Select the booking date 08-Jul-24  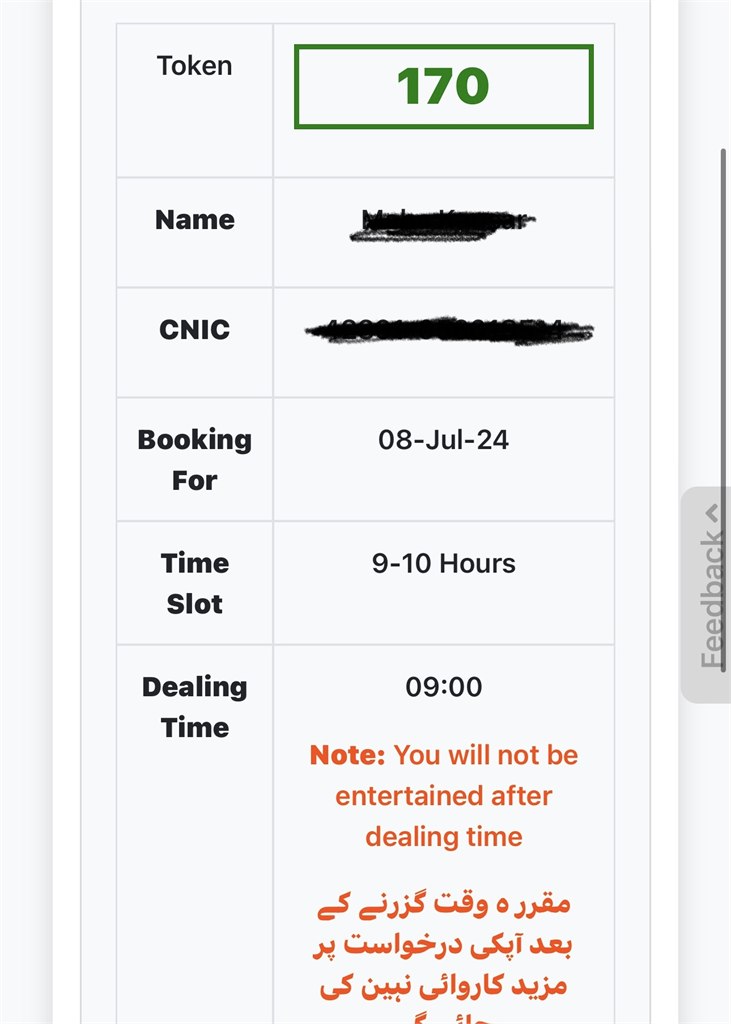(x=443, y=440)
